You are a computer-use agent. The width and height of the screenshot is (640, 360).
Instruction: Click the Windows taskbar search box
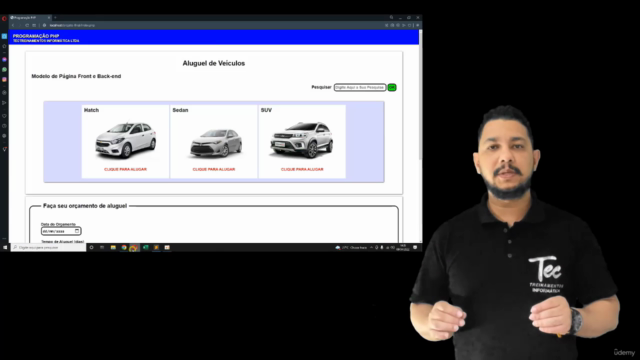click(48, 247)
